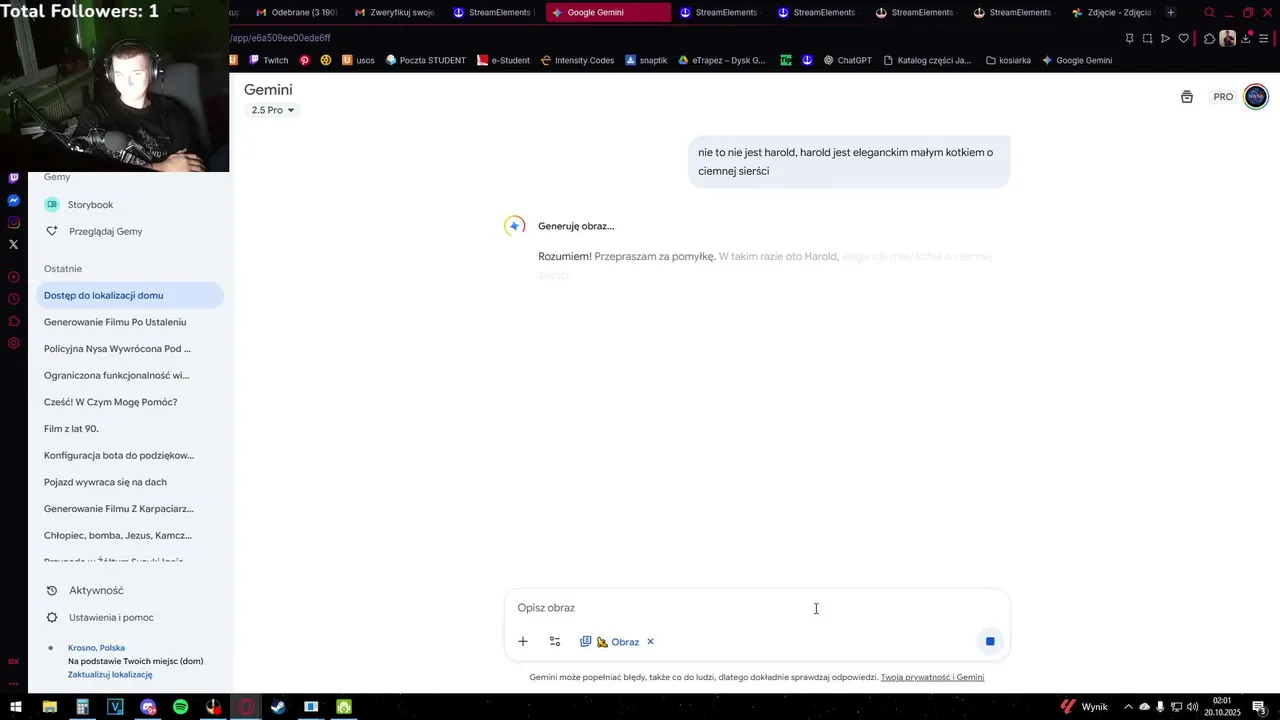Viewport: 1280px width, 720px height.
Task: Open the Opera easy setup menu icon
Action: click(1264, 38)
